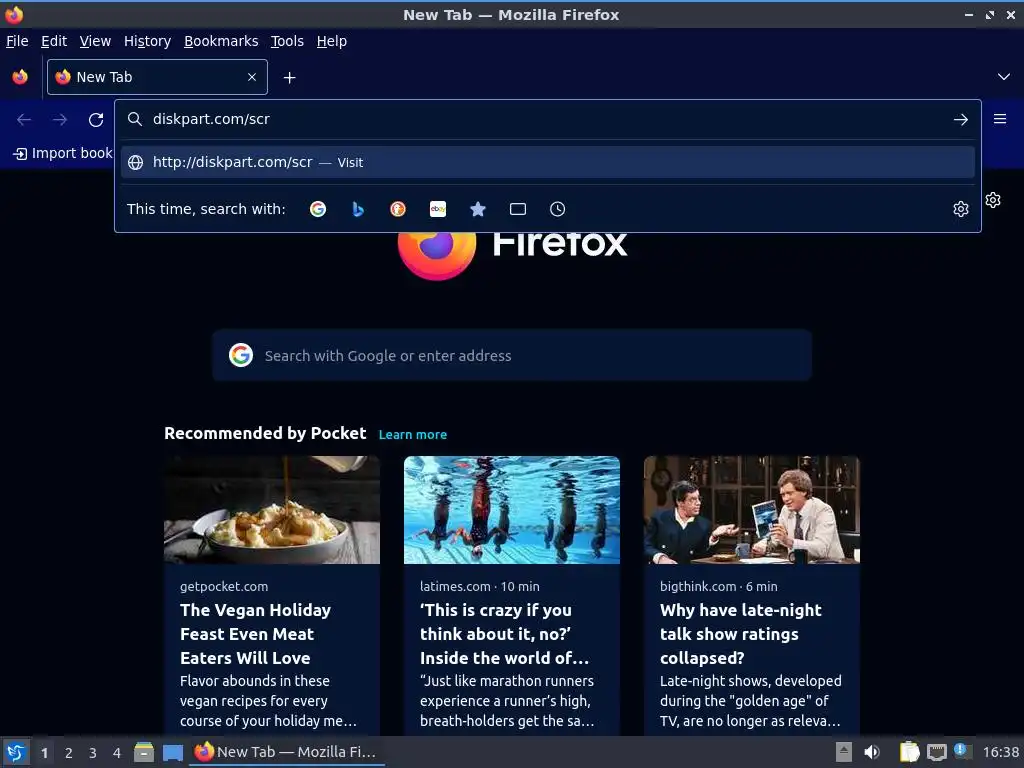Search this time with DuckDuckGo
The height and width of the screenshot is (768, 1024).
[398, 209]
